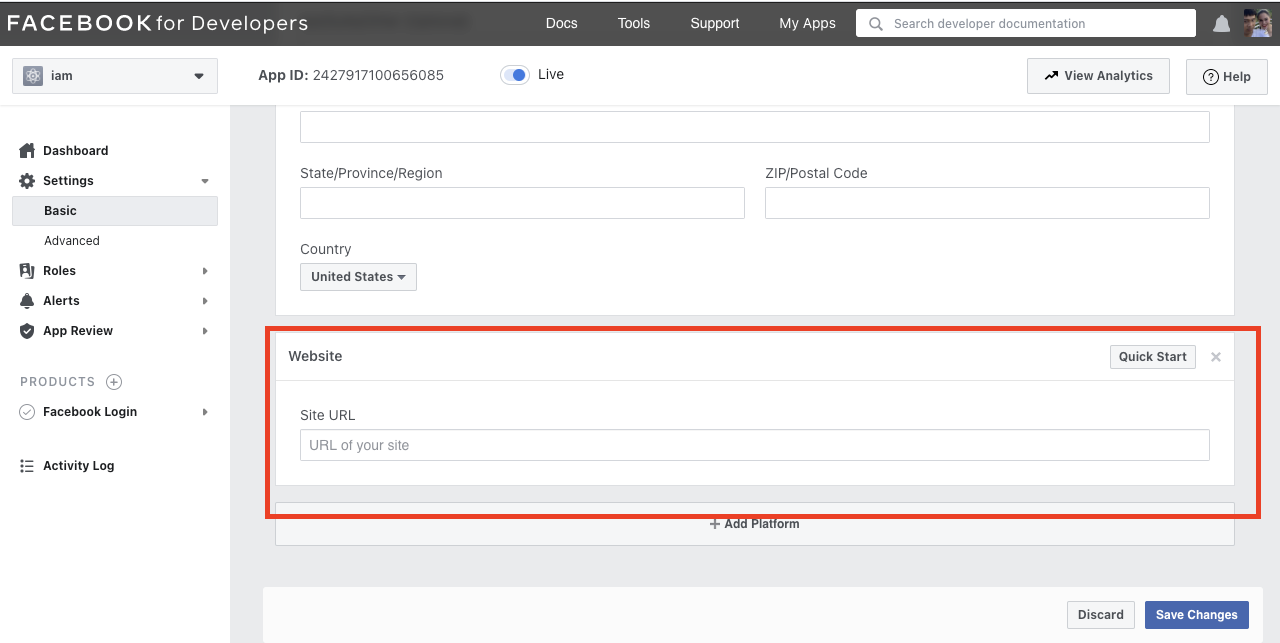This screenshot has width=1280, height=643.
Task: Open the My Apps menu
Action: coord(807,23)
